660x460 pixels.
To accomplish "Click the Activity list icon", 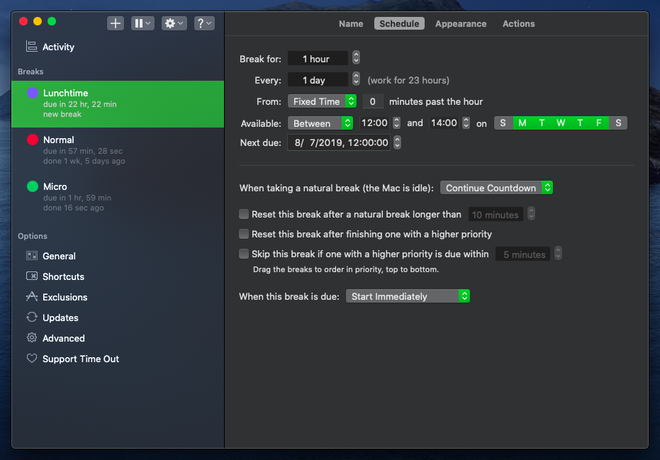I will click(32, 46).
